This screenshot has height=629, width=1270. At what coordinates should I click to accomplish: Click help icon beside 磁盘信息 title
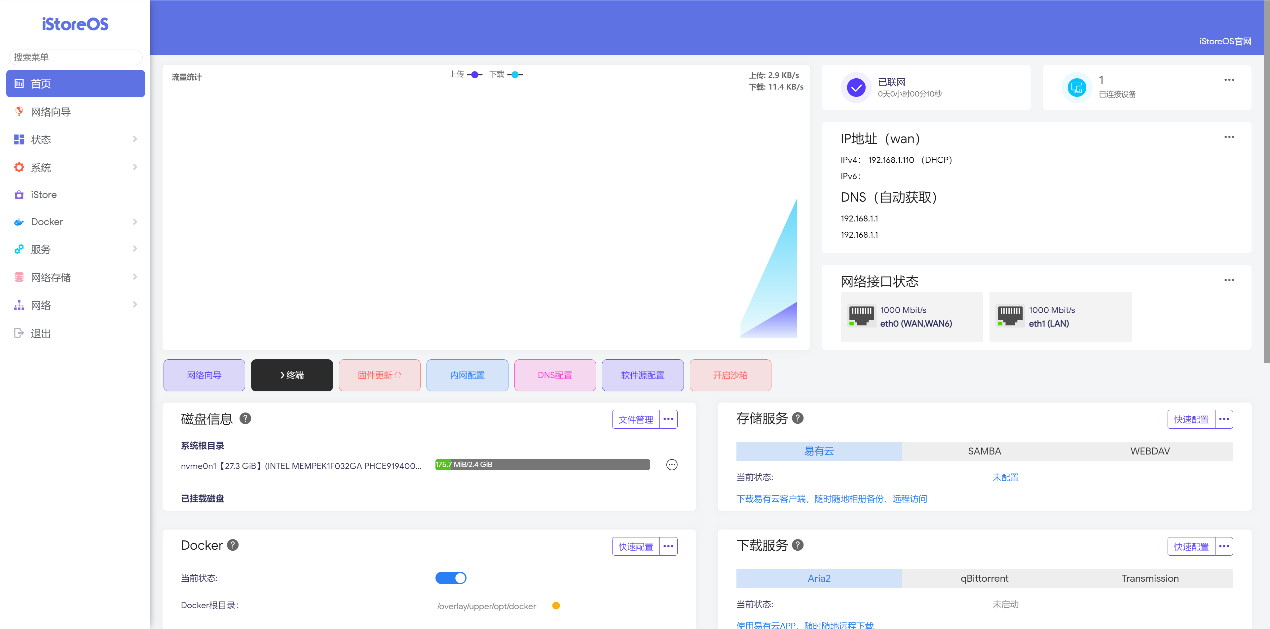click(245, 419)
